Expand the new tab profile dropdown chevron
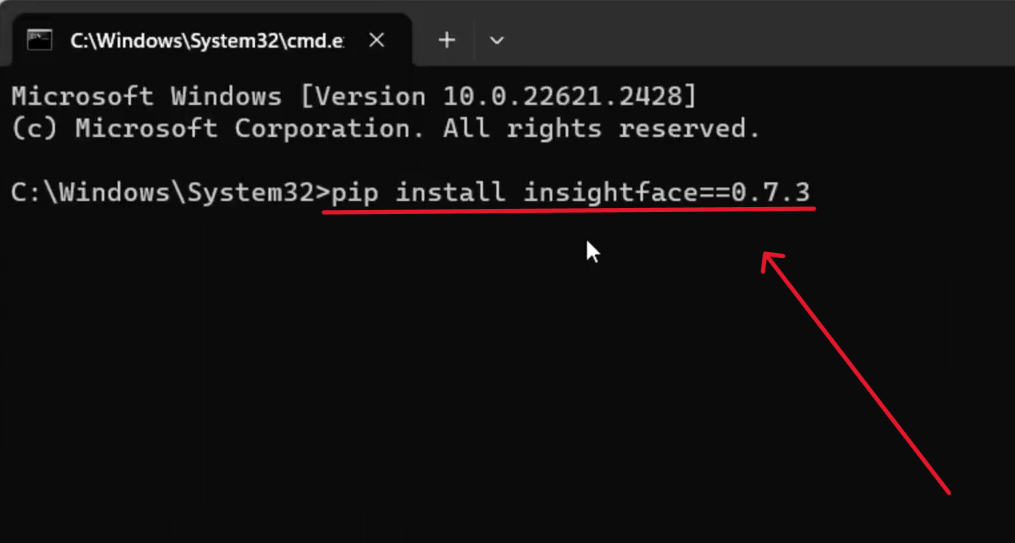 tap(496, 41)
